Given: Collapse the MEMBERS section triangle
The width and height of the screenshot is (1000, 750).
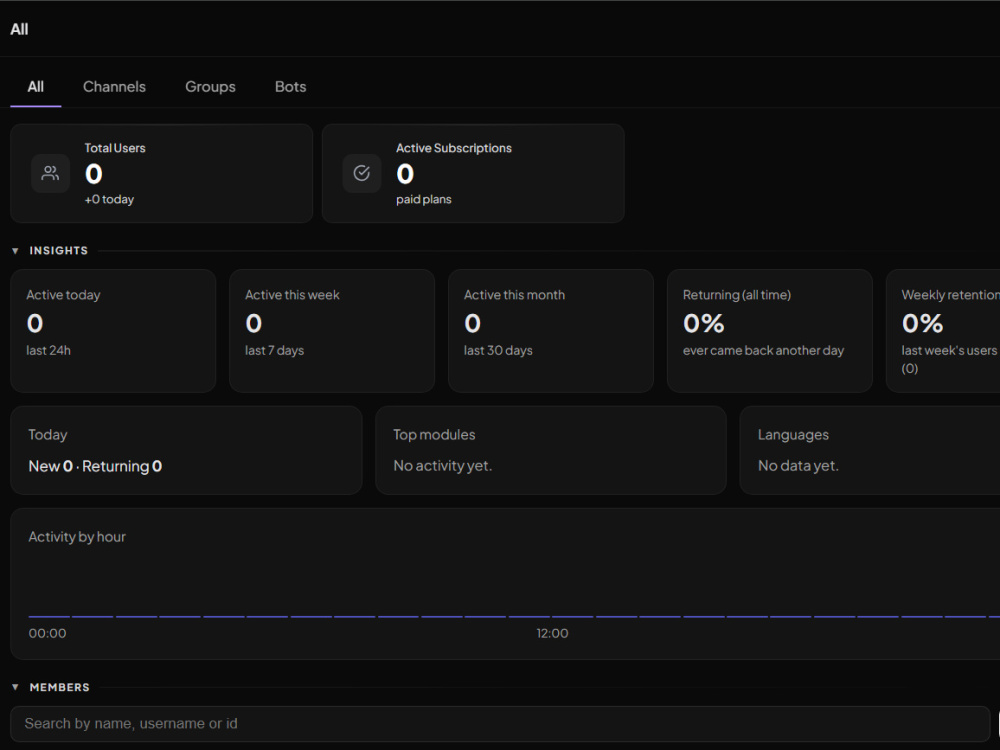Looking at the screenshot, I should point(15,687).
